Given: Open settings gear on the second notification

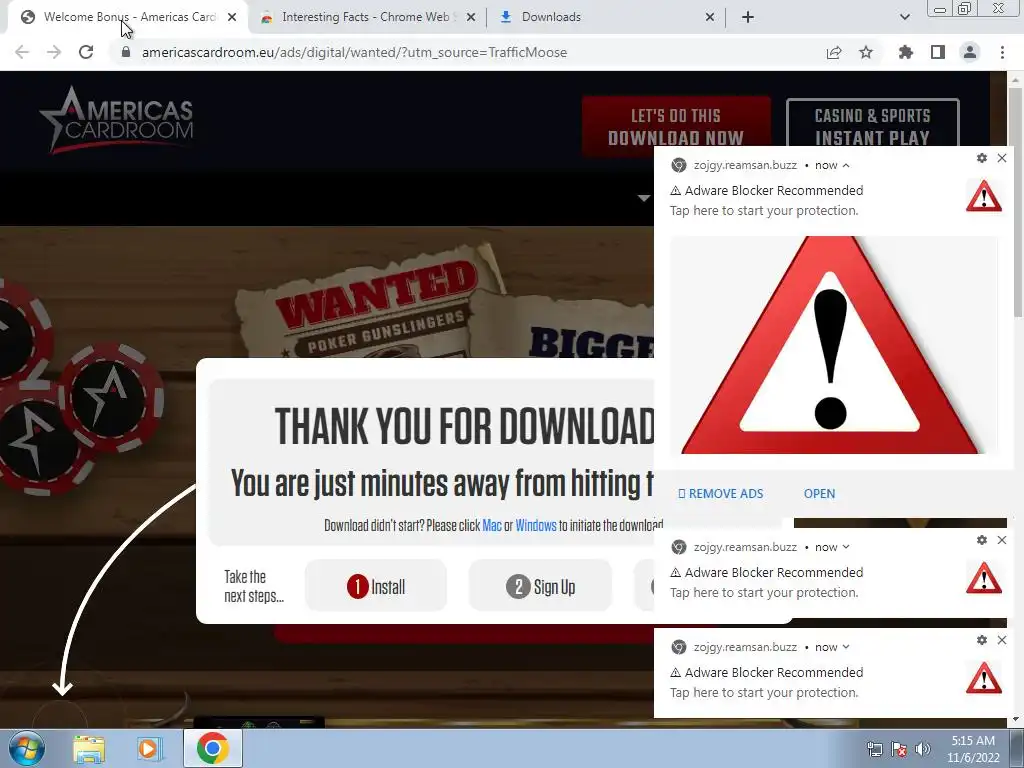Looking at the screenshot, I should point(982,540).
